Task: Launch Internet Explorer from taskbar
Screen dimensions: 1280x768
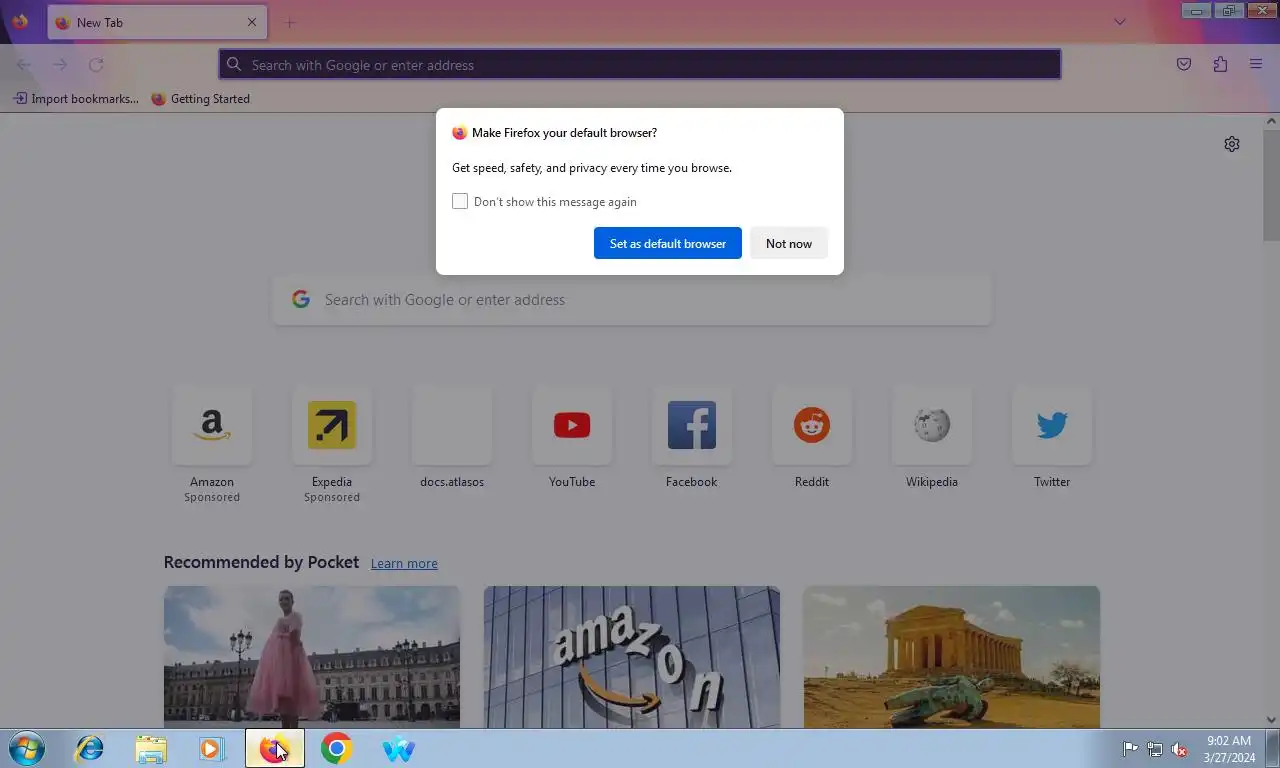Action: tap(90, 749)
